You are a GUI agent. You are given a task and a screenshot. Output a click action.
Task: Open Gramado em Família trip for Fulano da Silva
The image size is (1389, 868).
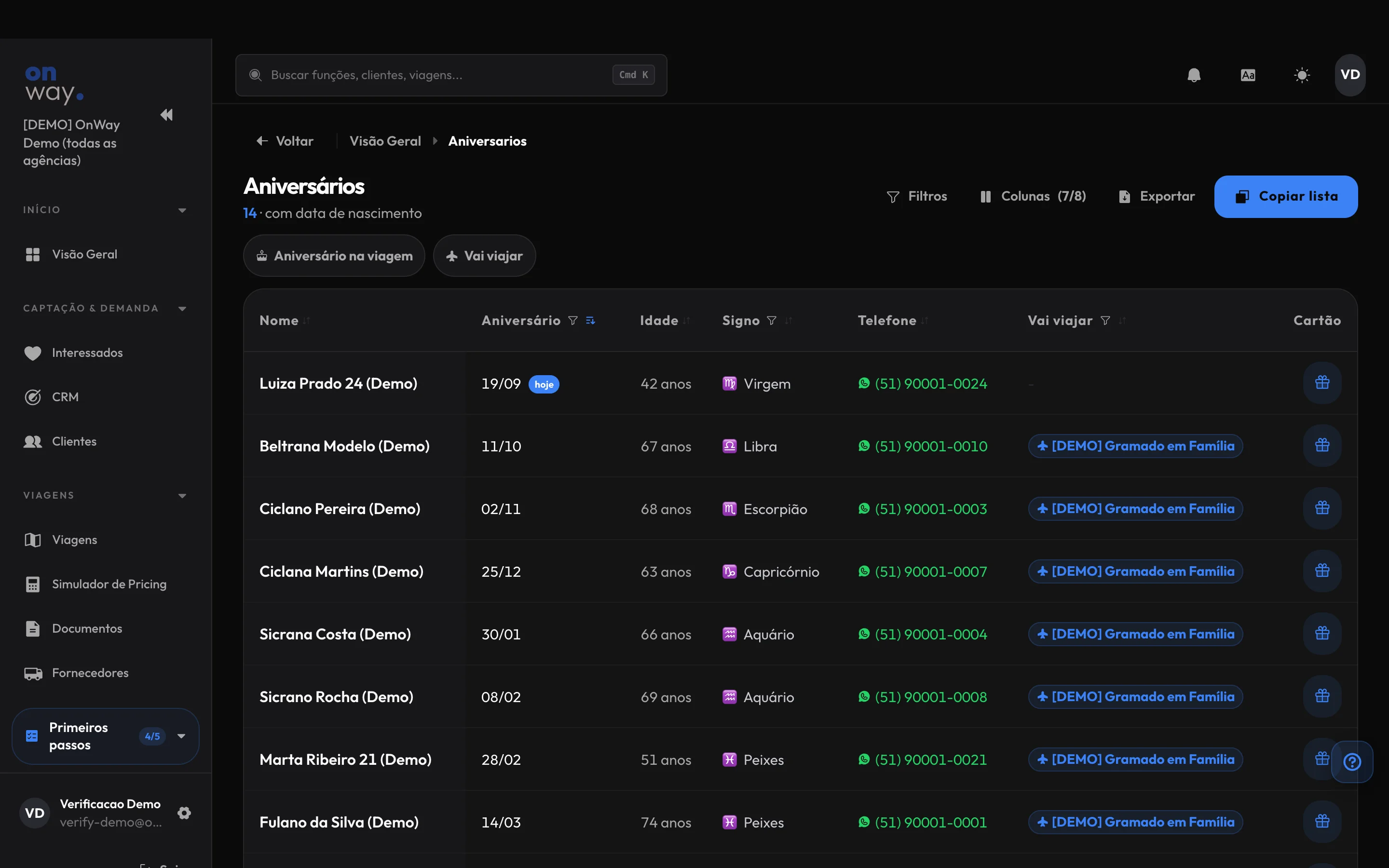(x=1135, y=822)
